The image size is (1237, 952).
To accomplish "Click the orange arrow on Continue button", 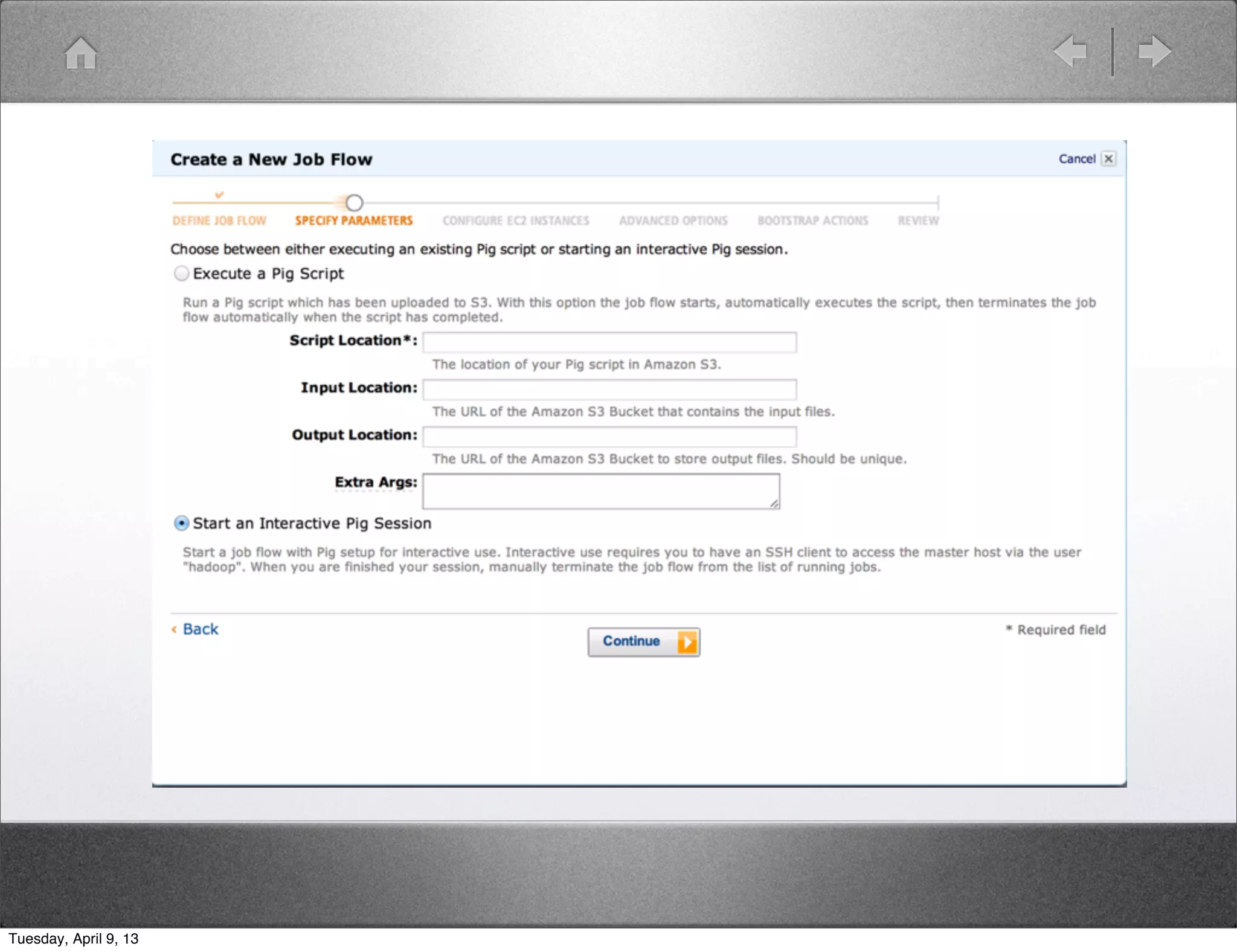I will [x=687, y=642].
